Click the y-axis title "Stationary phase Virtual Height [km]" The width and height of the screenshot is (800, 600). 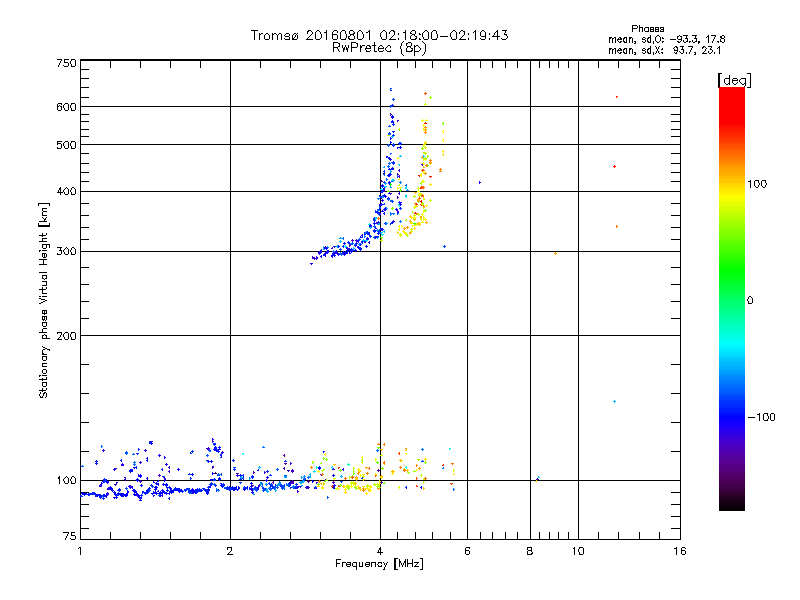[43, 300]
